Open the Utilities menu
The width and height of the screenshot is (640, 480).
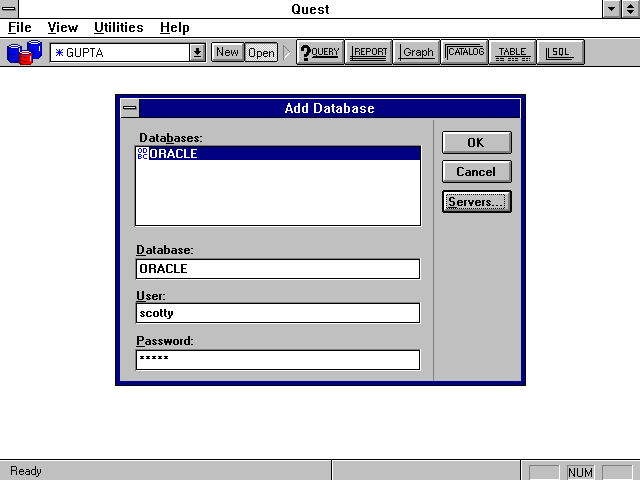click(118, 28)
